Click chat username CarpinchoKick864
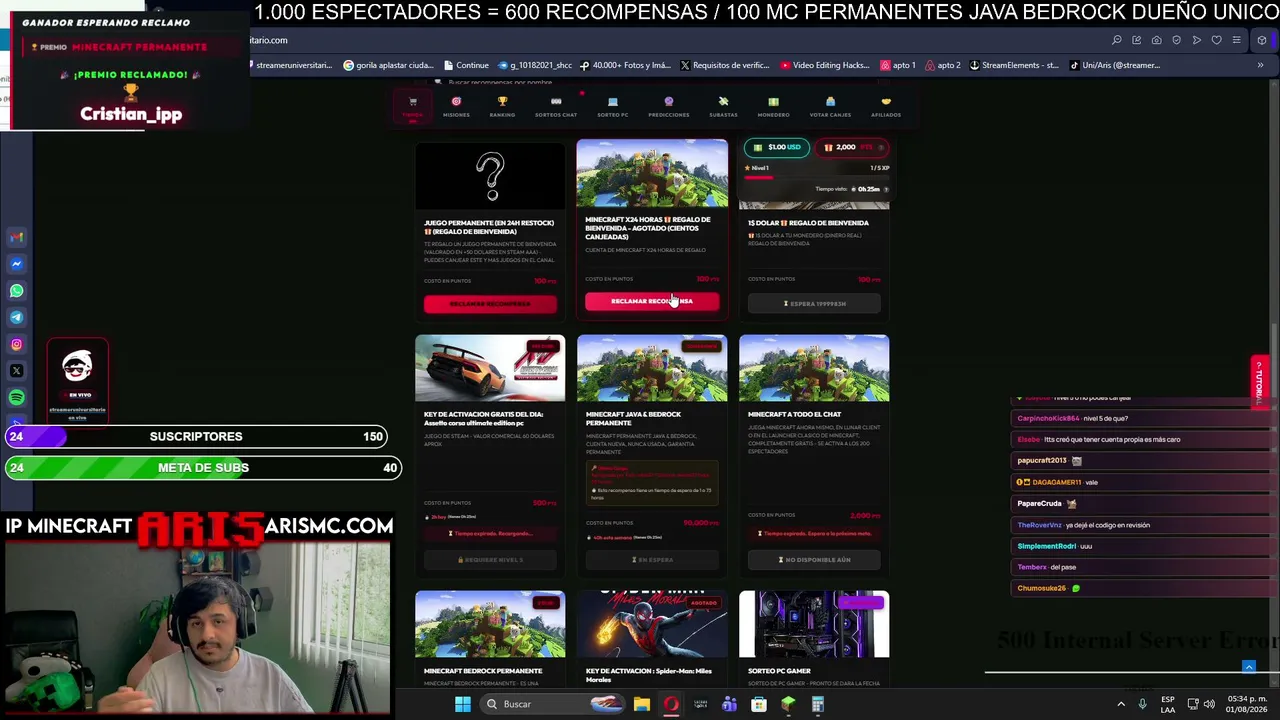 (x=1048, y=418)
